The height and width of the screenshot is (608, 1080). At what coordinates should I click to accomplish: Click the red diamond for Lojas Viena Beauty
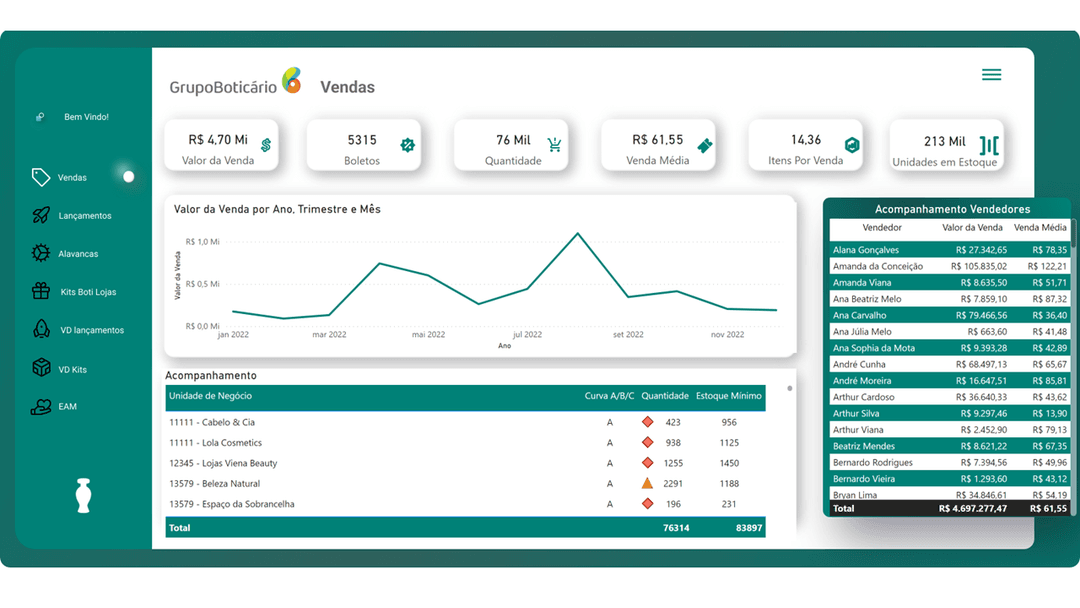click(647, 463)
